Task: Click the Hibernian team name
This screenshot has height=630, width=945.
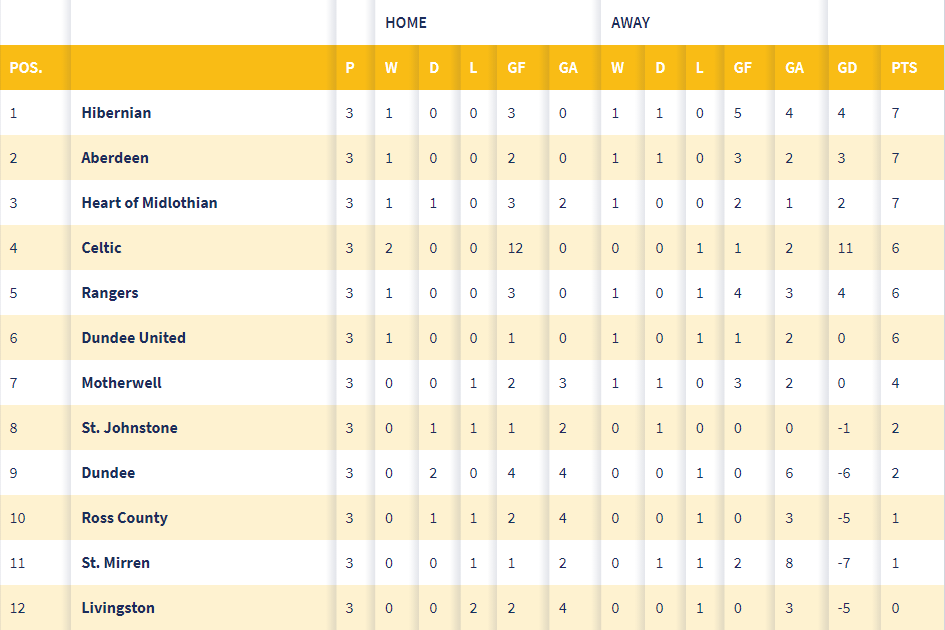Action: tap(116, 113)
